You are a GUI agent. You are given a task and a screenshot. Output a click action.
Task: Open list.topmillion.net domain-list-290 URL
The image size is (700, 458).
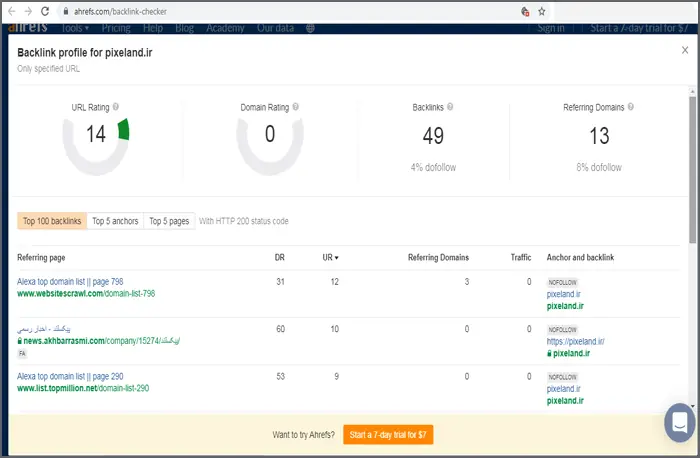click(x=83, y=388)
